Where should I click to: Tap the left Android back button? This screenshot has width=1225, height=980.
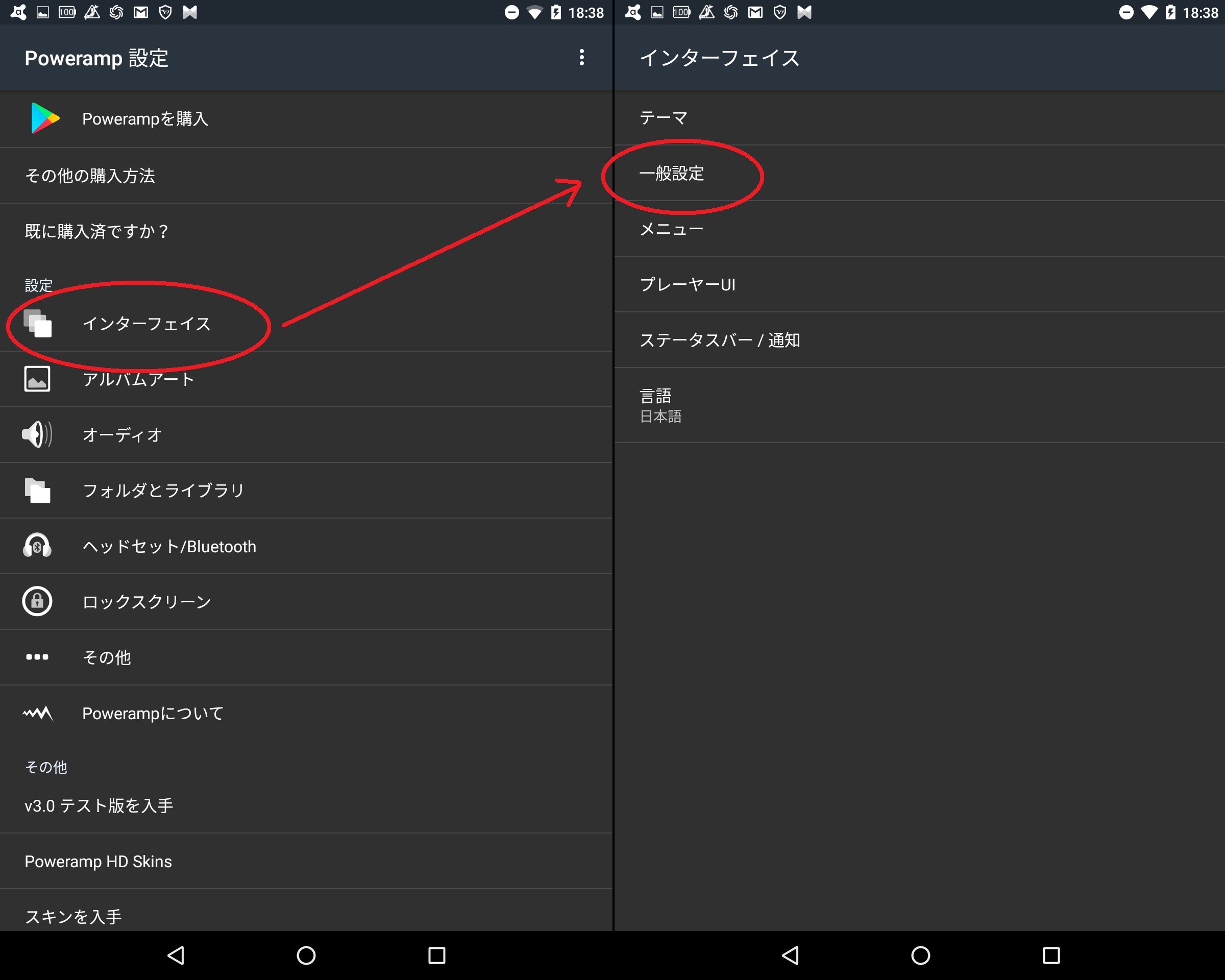(176, 955)
